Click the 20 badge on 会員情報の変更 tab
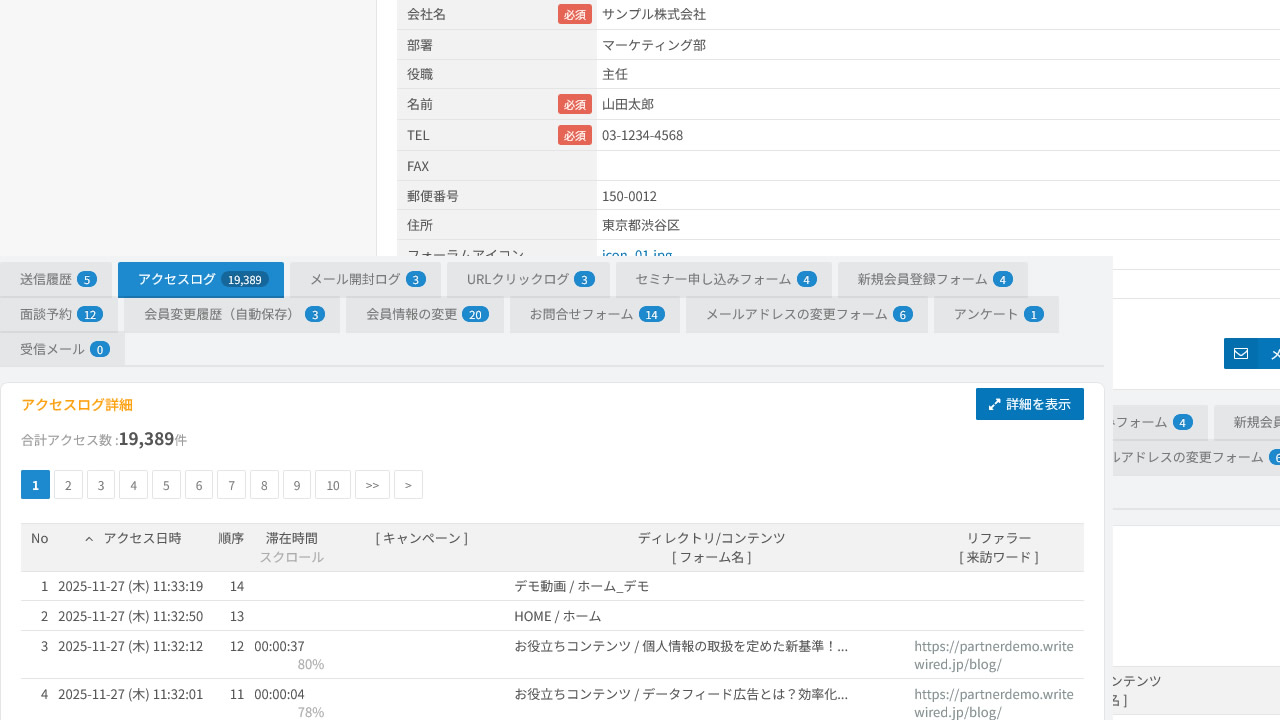Screen dimensions: 1280x720 [x=476, y=314]
